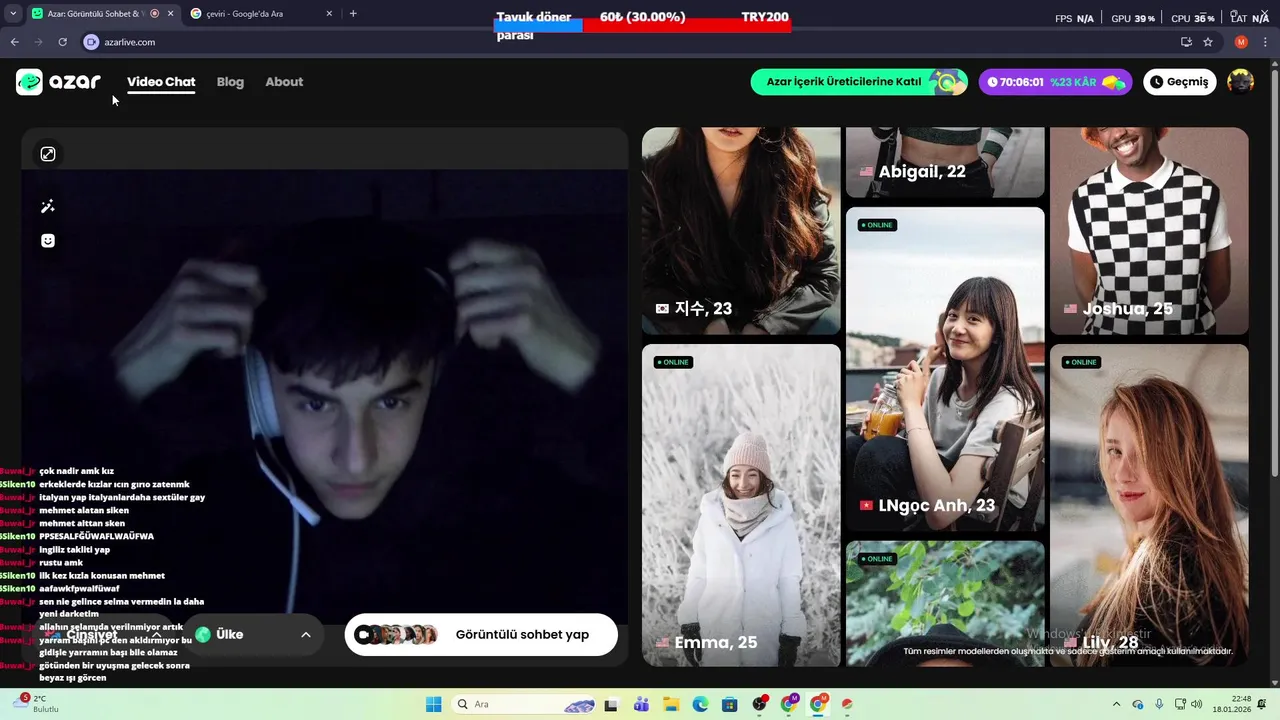Reload the page
Screen dimensions: 1280x720
click(x=62, y=42)
